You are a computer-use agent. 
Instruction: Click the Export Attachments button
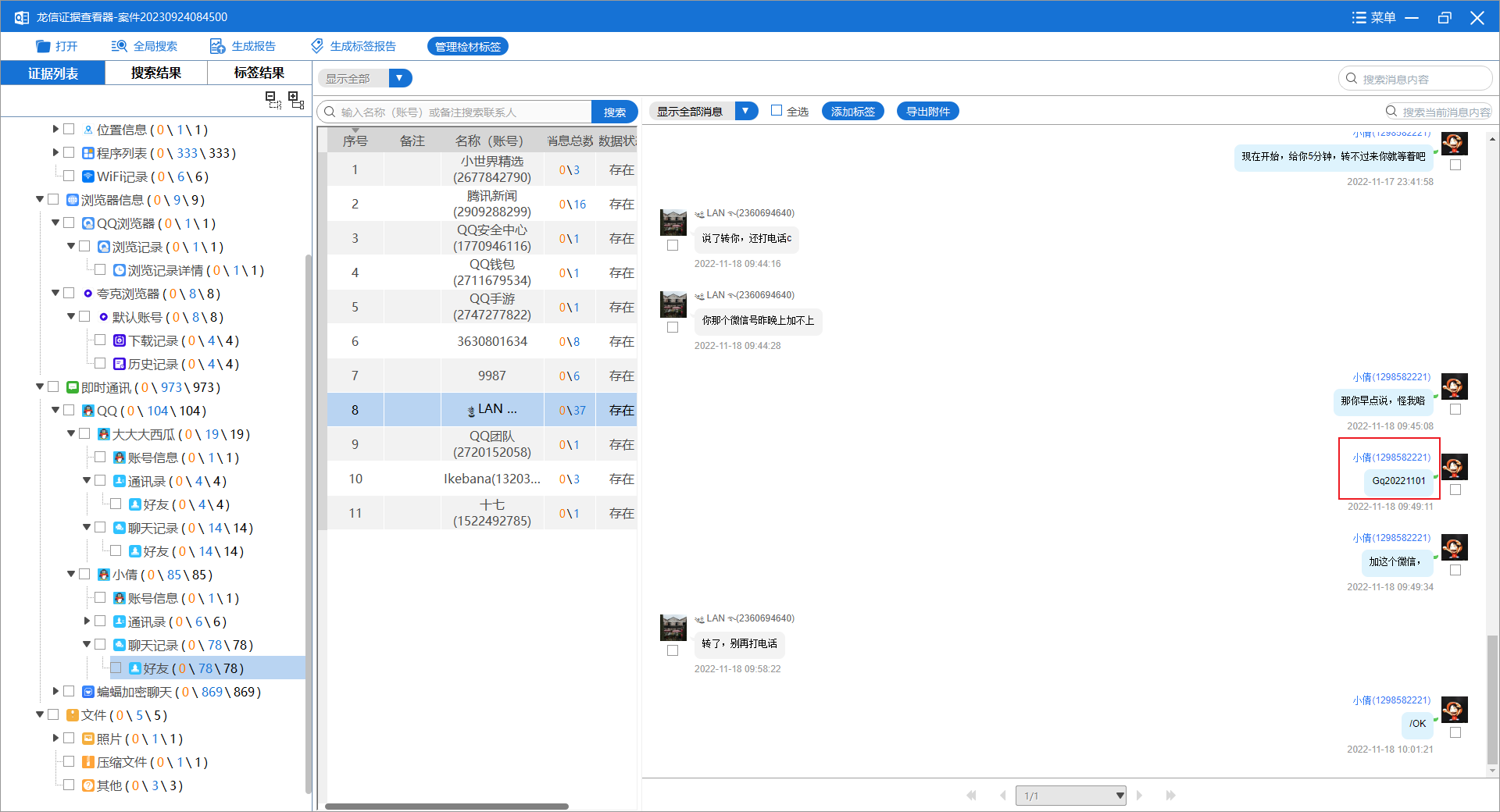(927, 112)
